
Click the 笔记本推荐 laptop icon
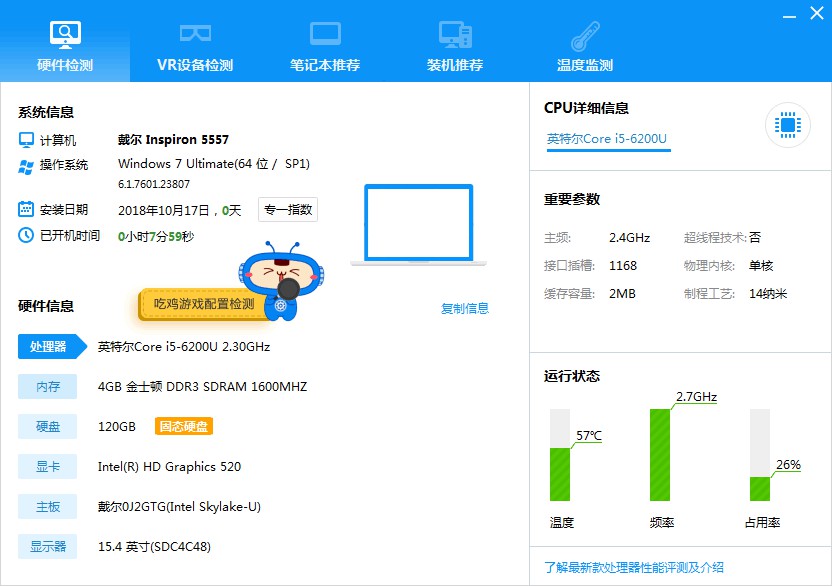click(x=325, y=34)
